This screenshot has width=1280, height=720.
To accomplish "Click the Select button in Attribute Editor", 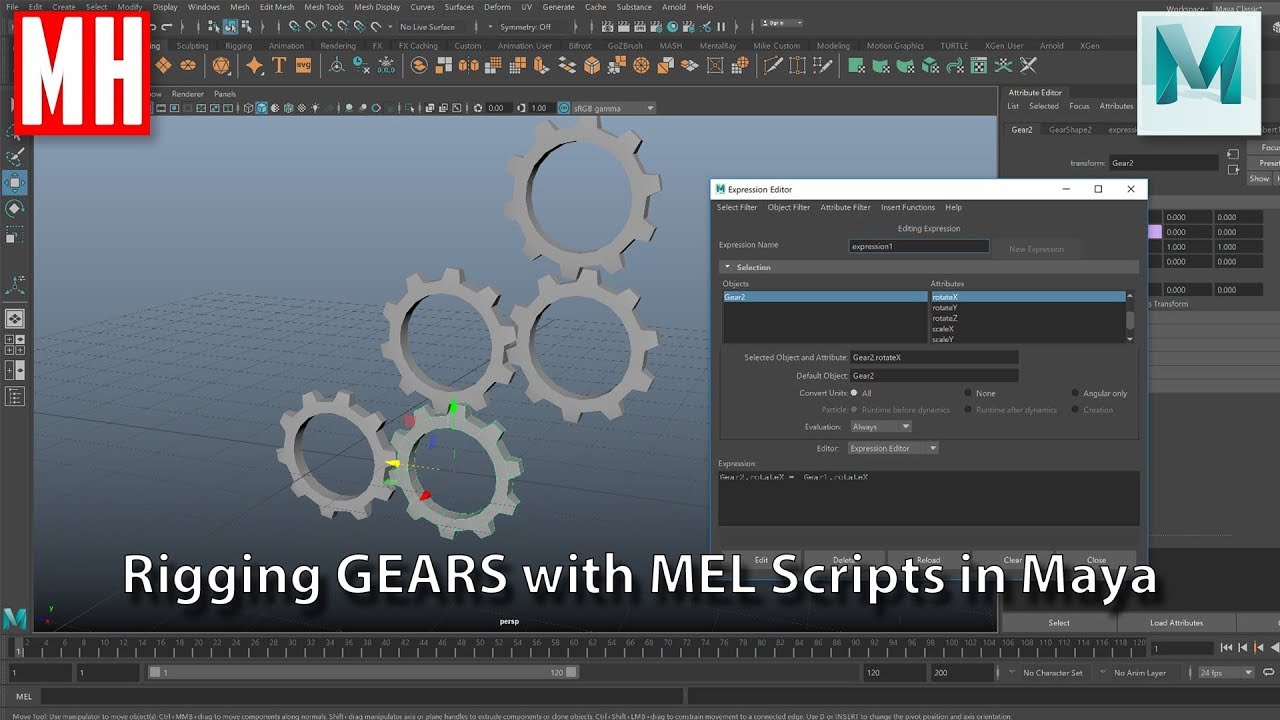I will coord(1059,623).
